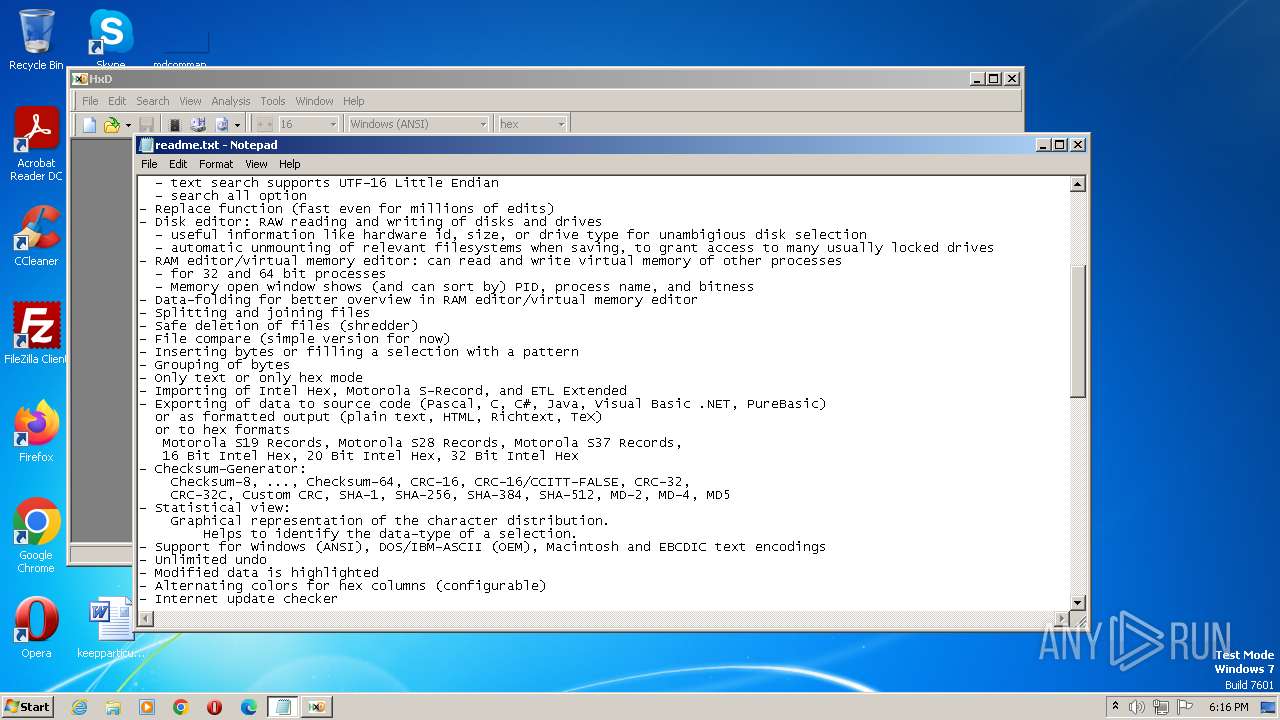
Task: Open Notepad View menu
Action: pos(256,164)
